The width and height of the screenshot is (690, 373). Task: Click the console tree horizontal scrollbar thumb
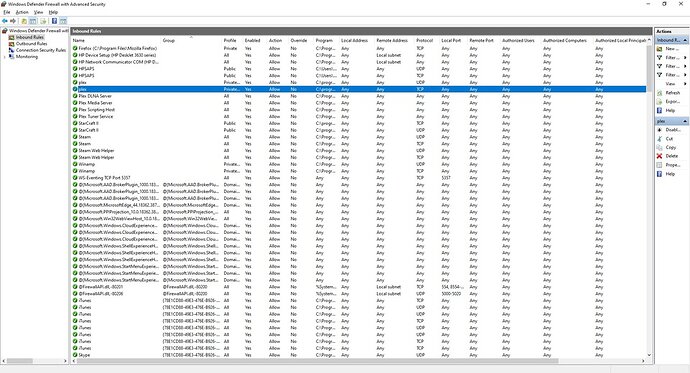coord(20,361)
